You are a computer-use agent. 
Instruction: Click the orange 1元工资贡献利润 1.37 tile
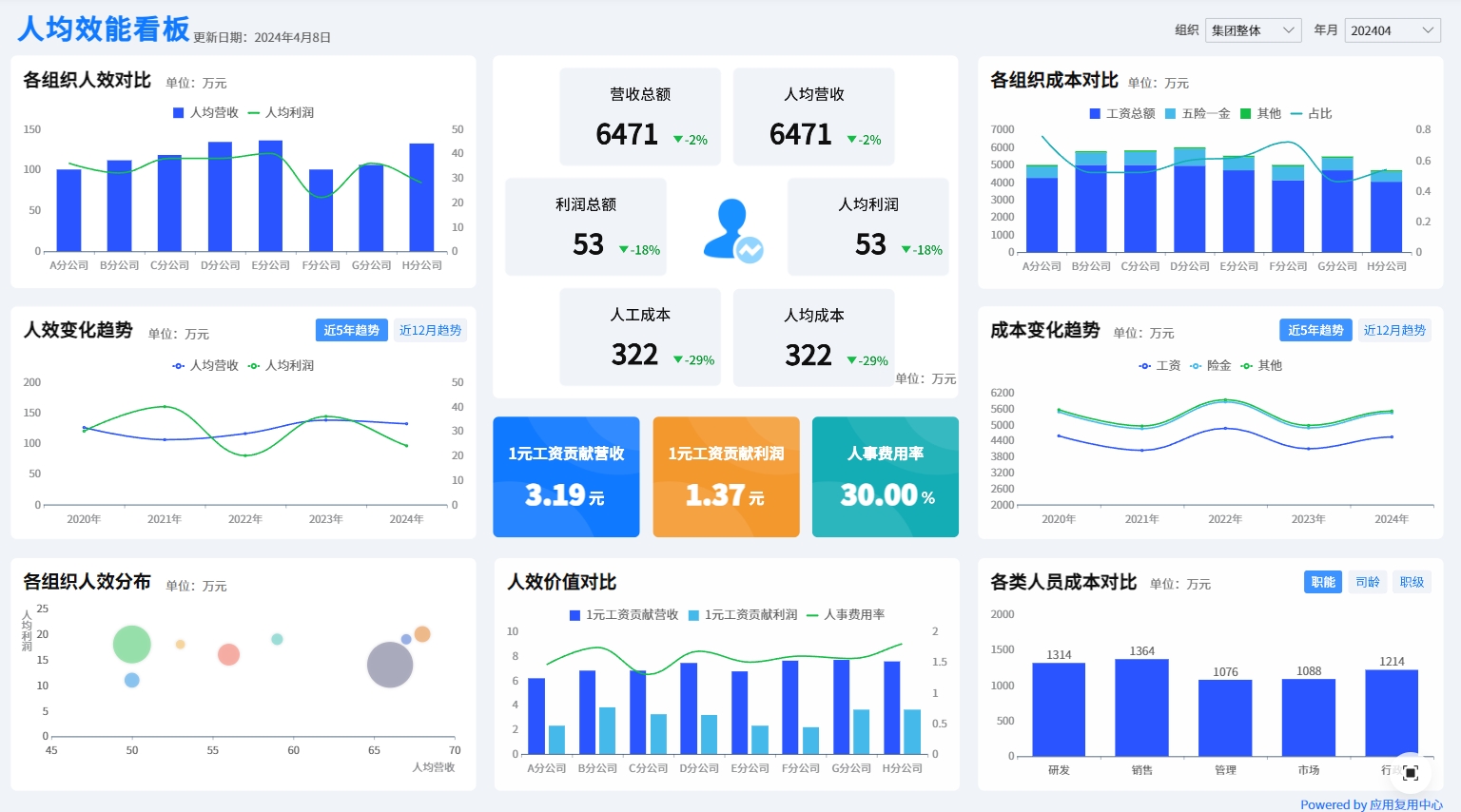[726, 477]
